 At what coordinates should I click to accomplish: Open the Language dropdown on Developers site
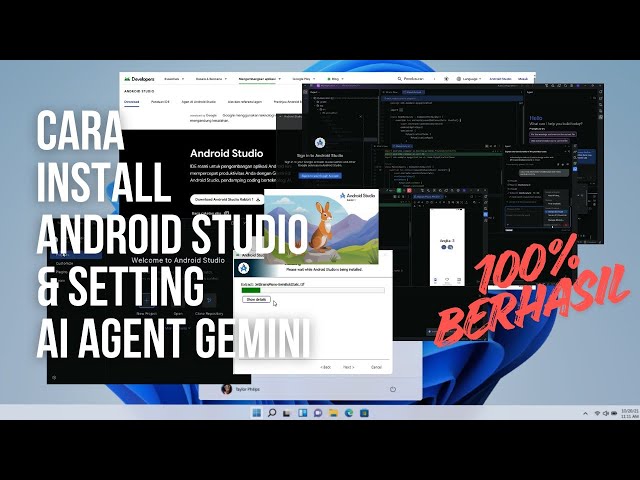pos(469,79)
